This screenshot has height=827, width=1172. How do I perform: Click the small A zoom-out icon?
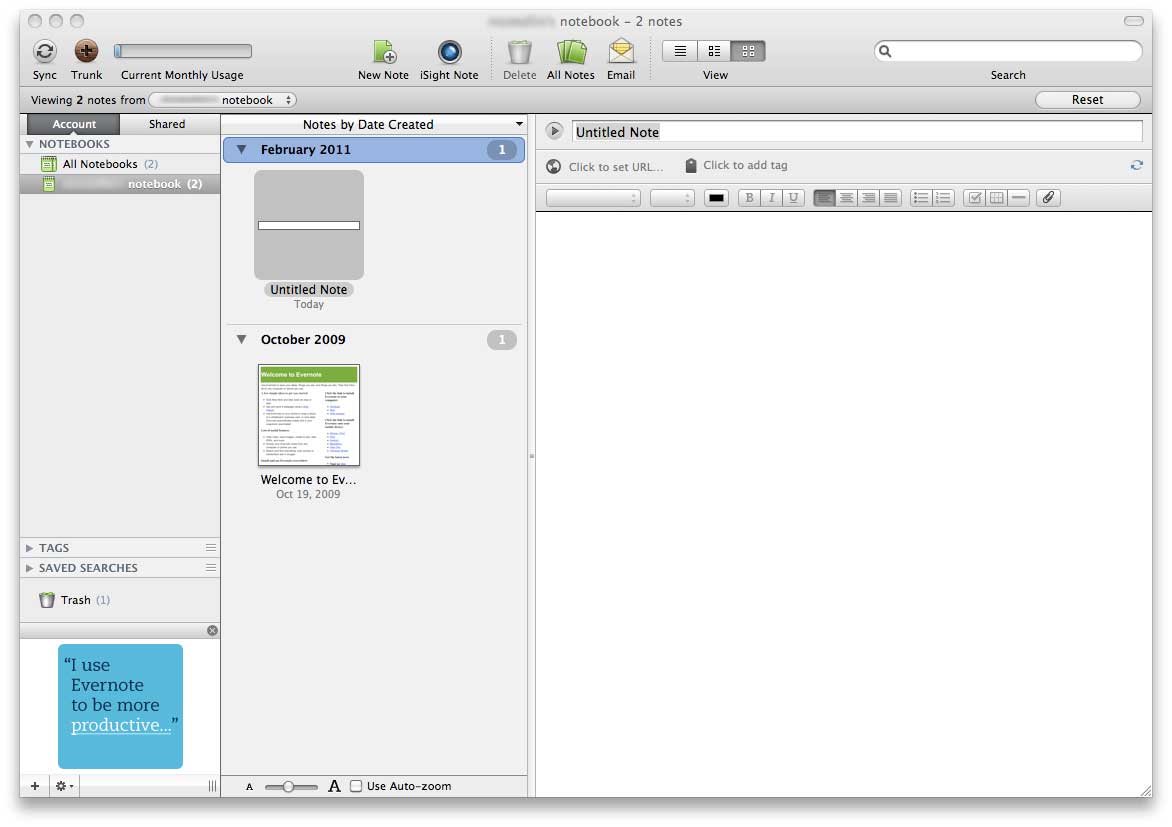pos(250,787)
